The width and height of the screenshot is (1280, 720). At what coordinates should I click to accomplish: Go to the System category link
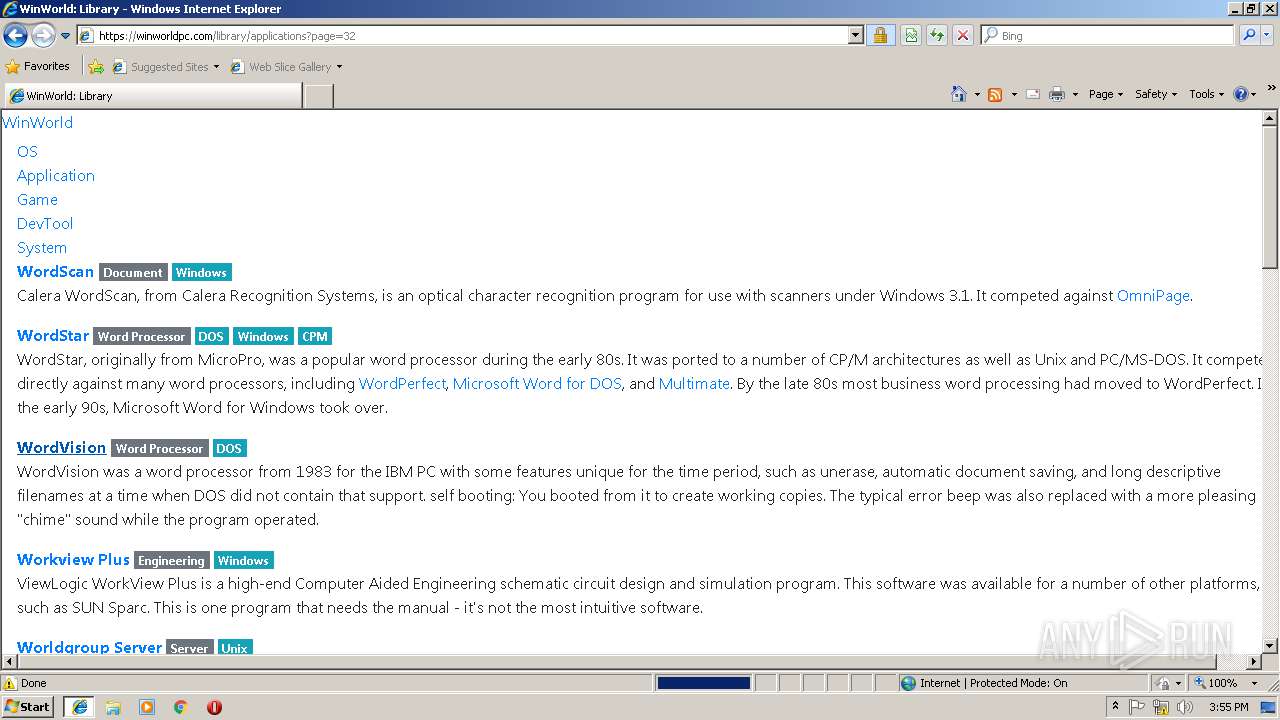point(42,248)
